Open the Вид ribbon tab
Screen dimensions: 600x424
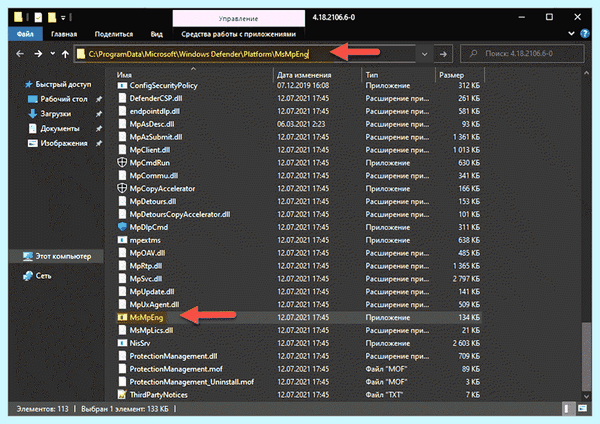click(x=157, y=34)
